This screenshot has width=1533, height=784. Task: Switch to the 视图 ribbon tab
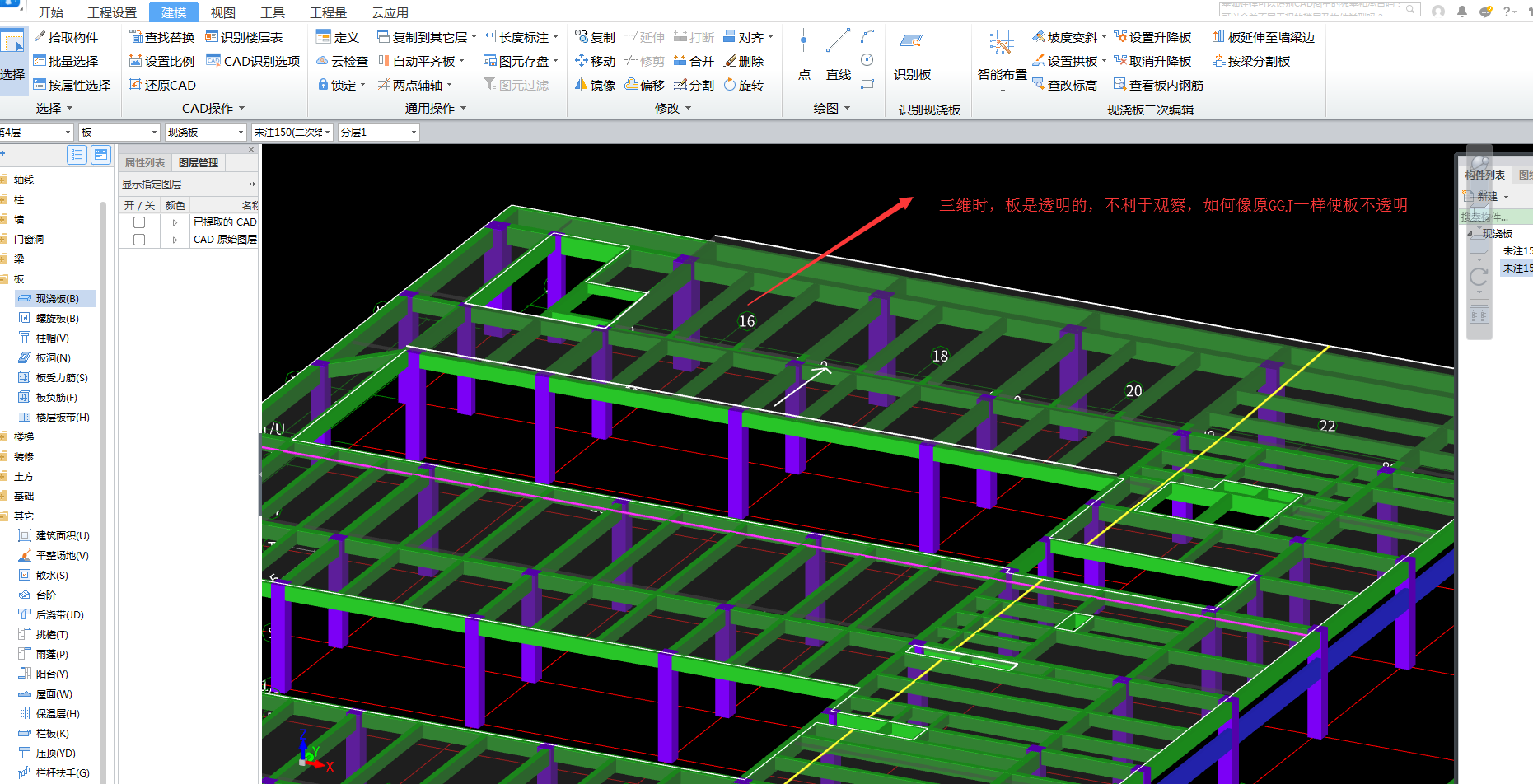pyautogui.click(x=222, y=12)
